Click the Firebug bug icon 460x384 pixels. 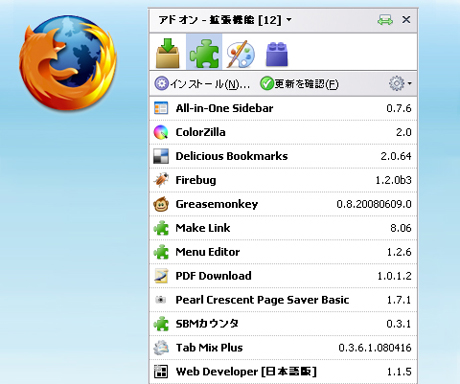pos(161,180)
